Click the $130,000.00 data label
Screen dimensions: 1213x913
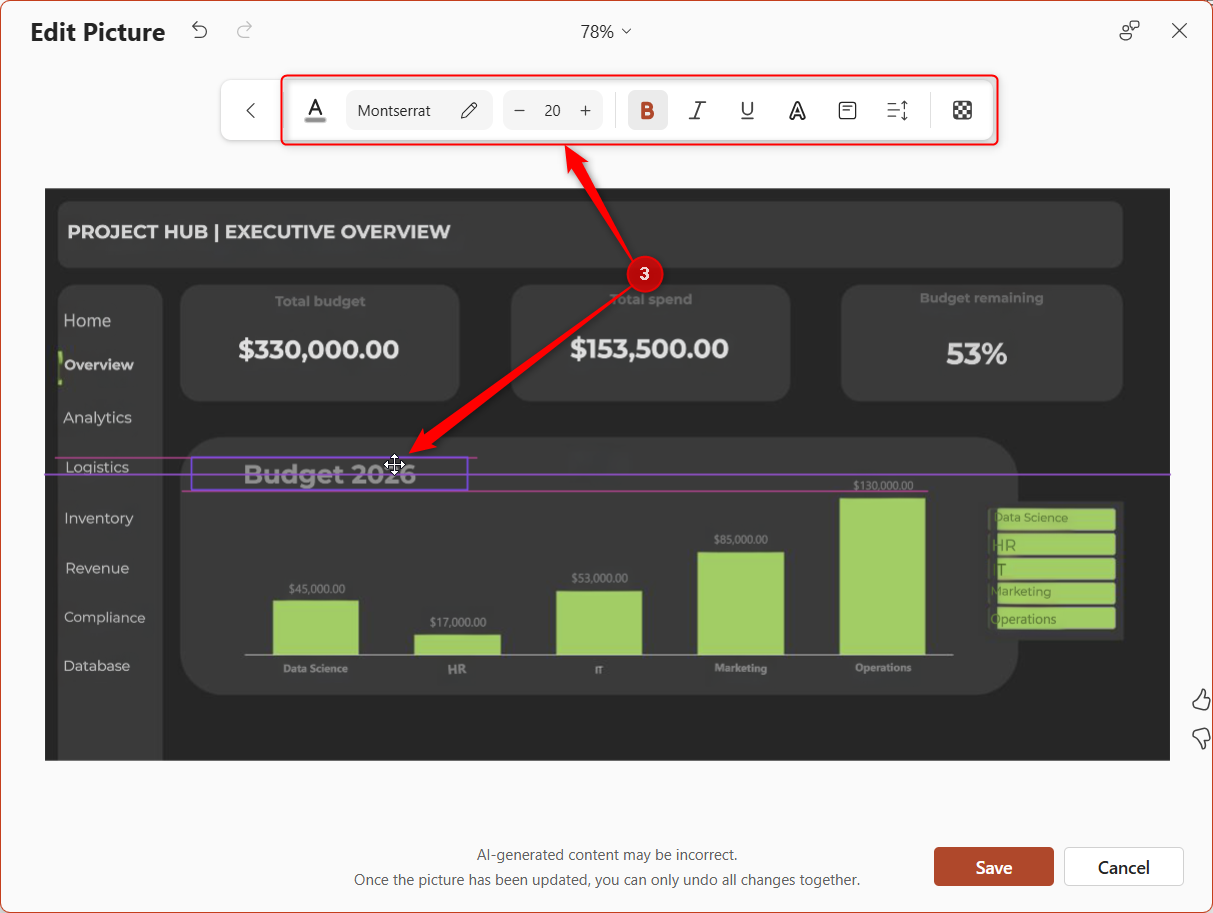point(883,485)
